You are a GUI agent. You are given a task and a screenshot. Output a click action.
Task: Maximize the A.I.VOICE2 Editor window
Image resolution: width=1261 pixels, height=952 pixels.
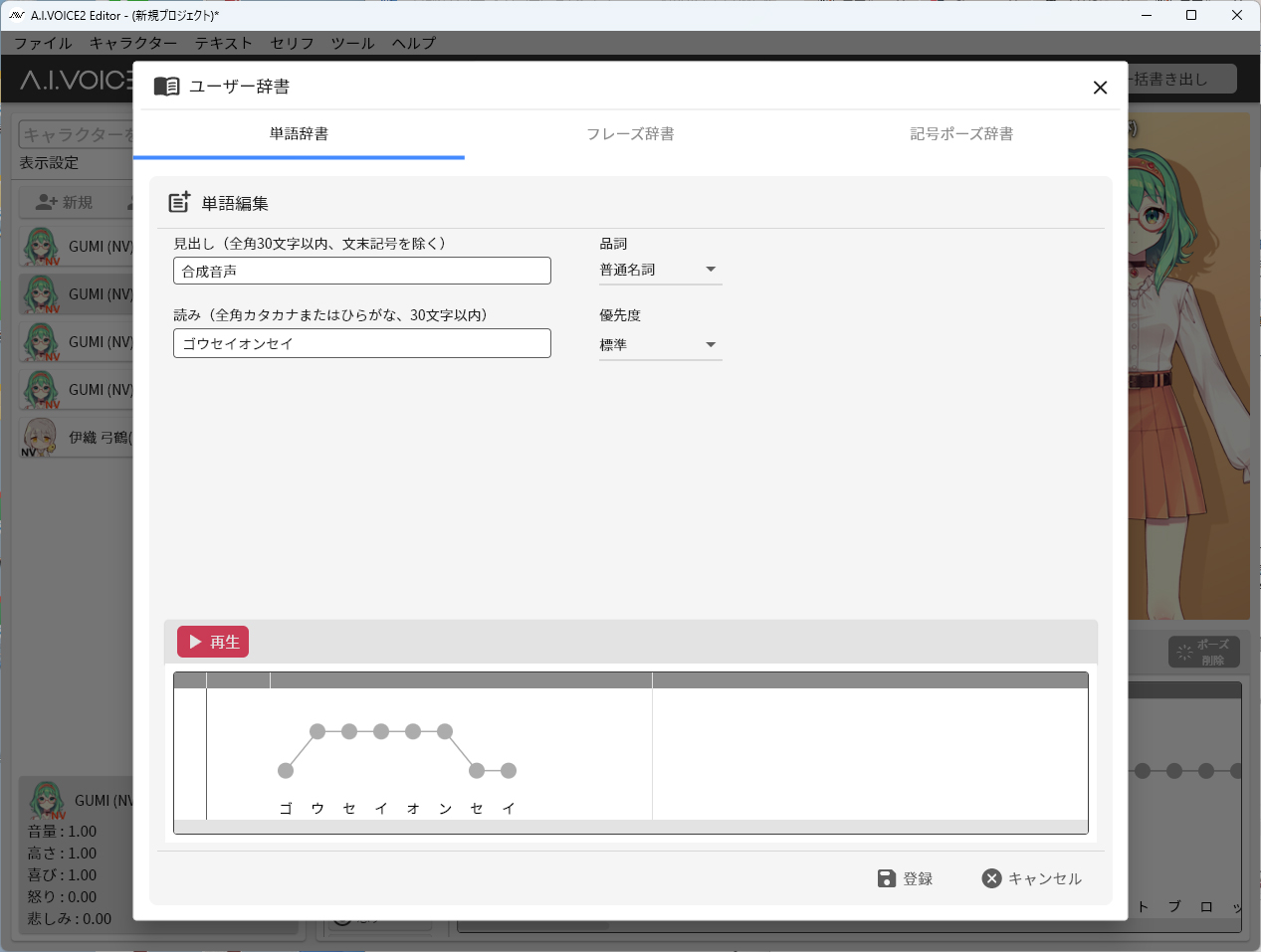(1191, 16)
